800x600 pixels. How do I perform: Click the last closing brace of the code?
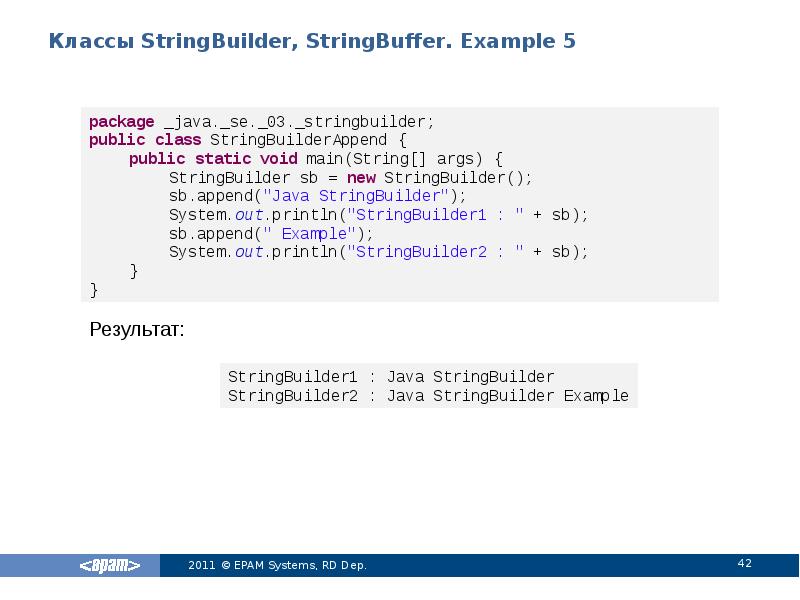tap(94, 289)
